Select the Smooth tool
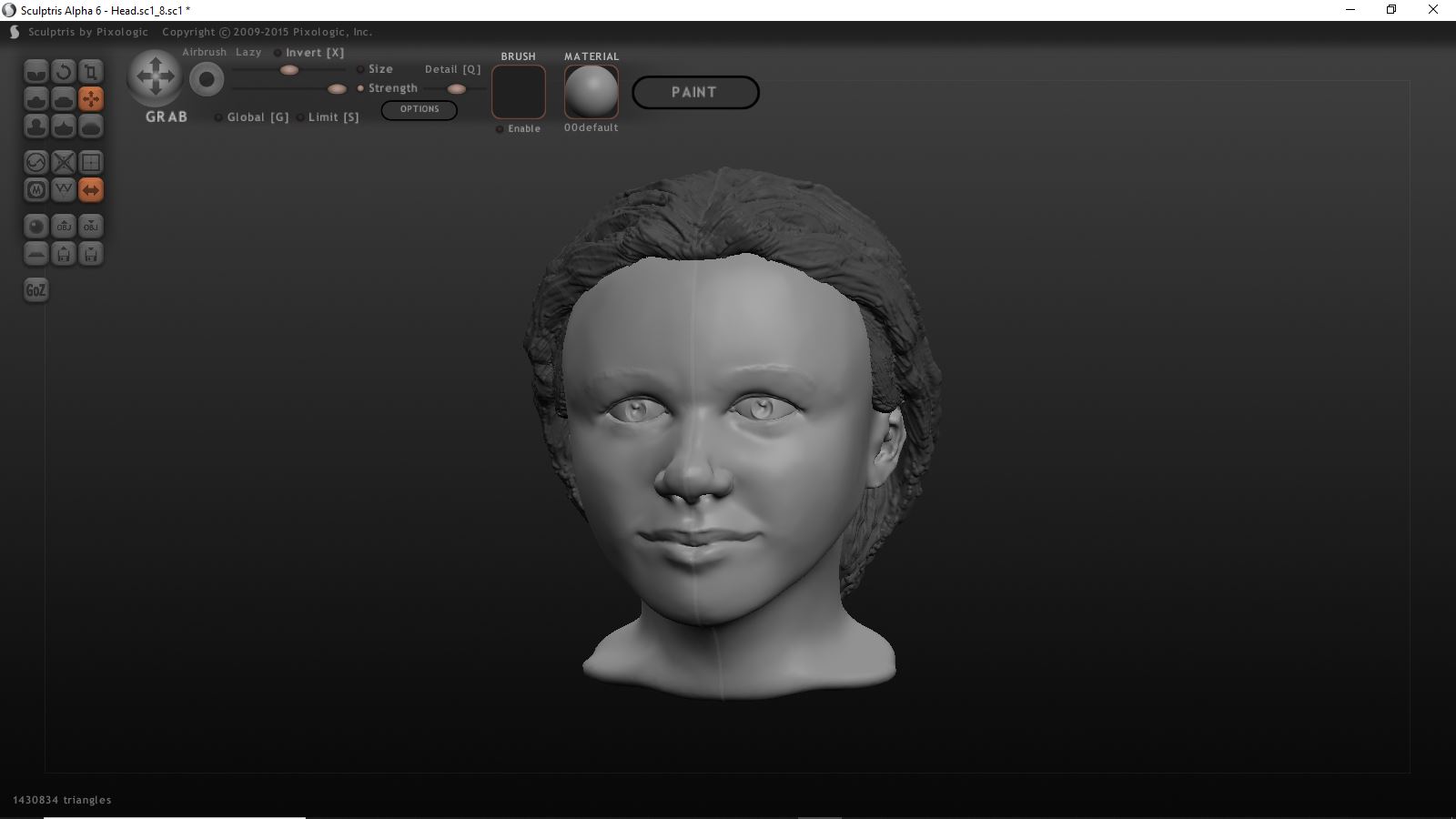The image size is (1456, 819). tap(91, 127)
